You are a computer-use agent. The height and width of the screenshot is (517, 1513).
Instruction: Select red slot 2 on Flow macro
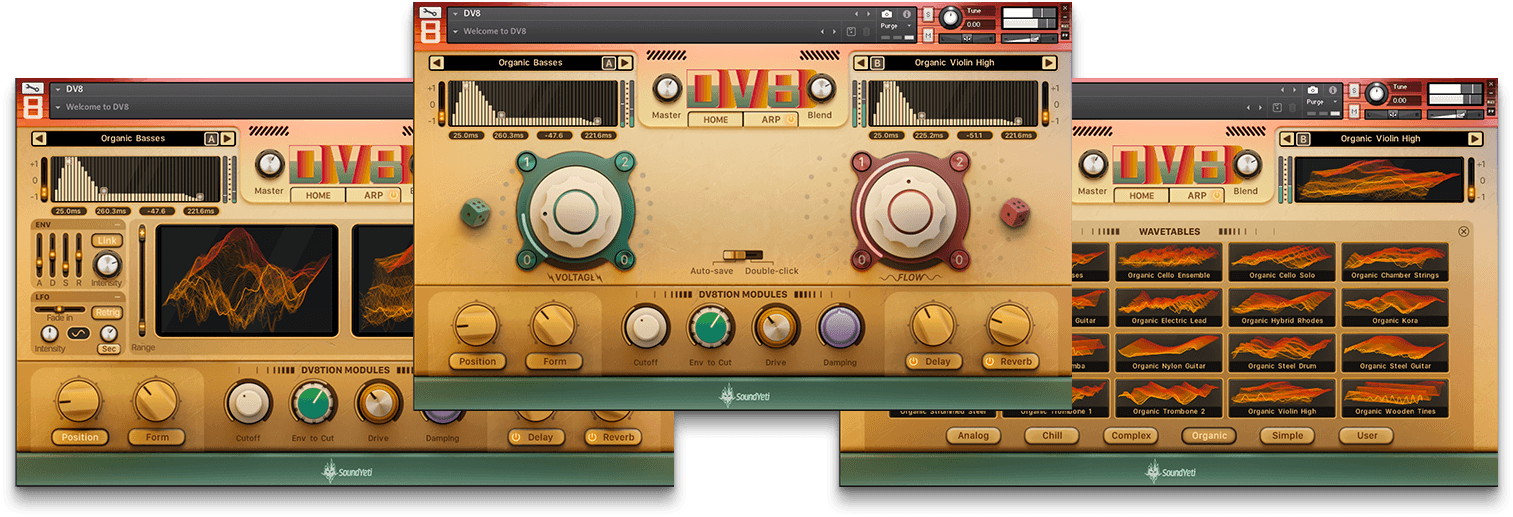click(x=958, y=162)
